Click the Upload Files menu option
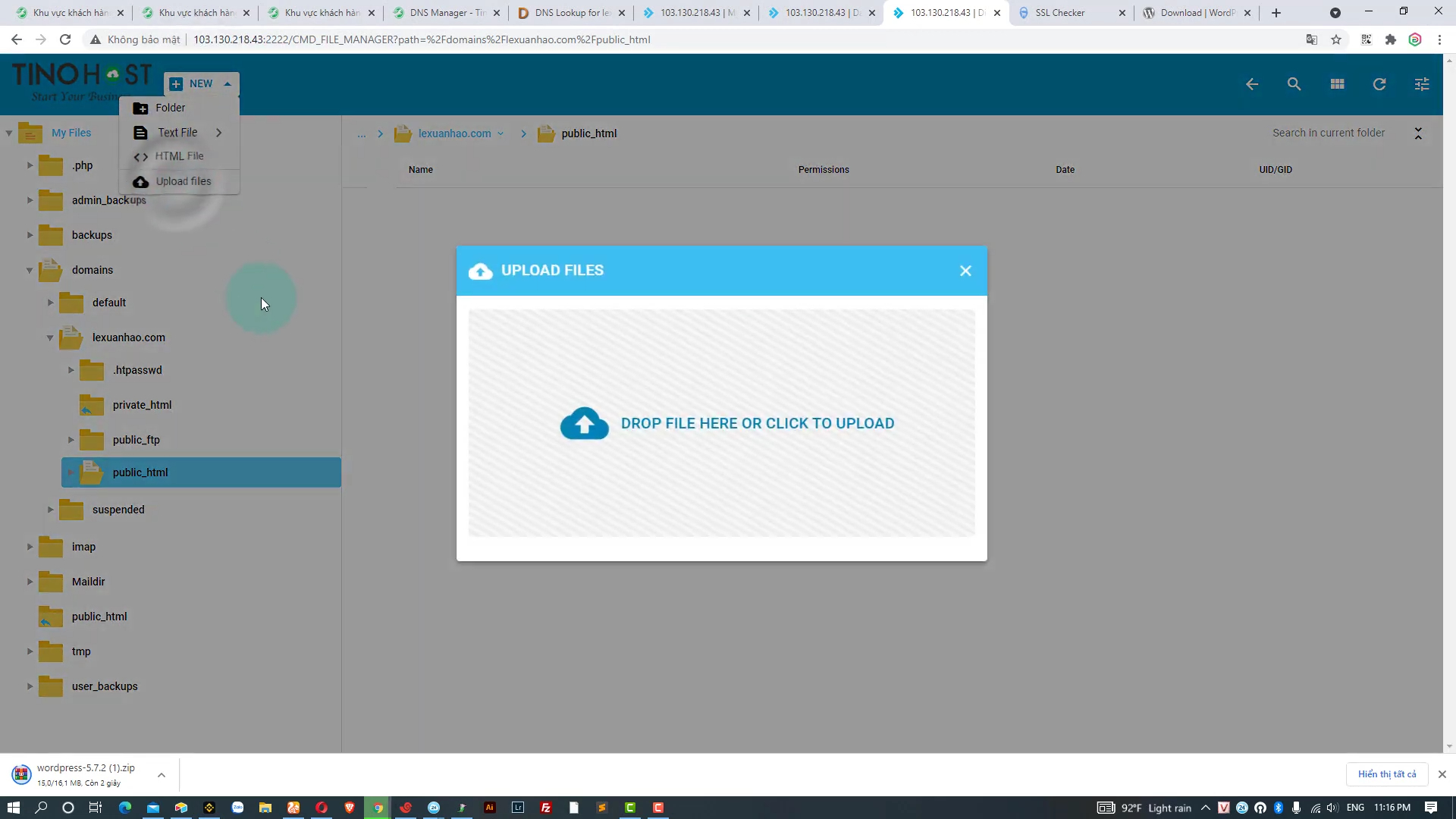The image size is (1456, 819). [x=183, y=181]
